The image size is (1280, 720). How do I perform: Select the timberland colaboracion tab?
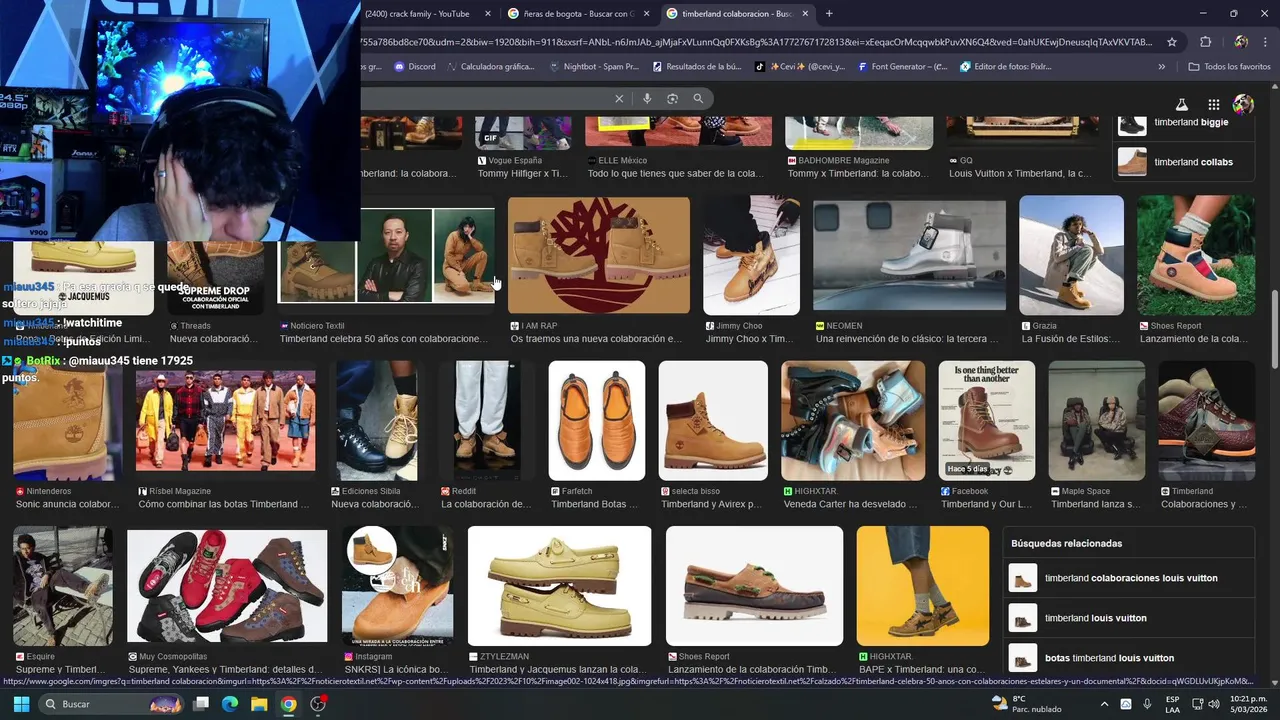pyautogui.click(x=736, y=14)
